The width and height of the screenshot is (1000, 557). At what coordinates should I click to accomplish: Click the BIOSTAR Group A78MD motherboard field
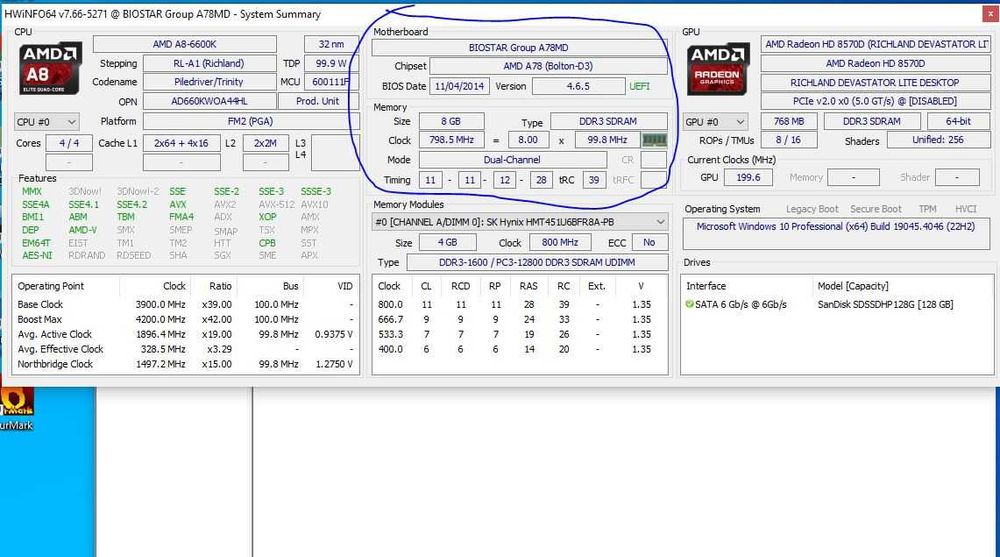point(518,47)
